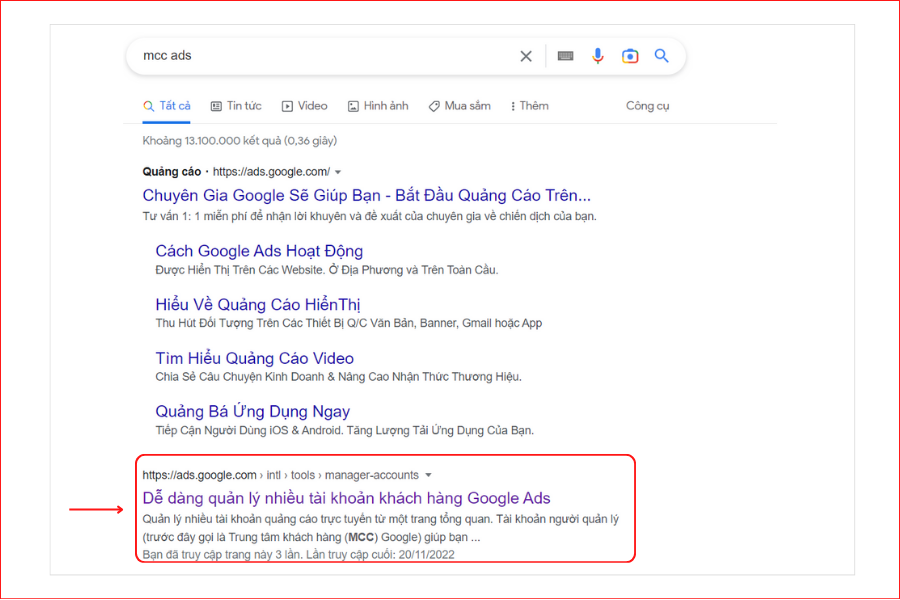Click the 'Tư vấn 1: 1 miễn phí' ad description
Viewport: 900px width, 600px height.
370,216
